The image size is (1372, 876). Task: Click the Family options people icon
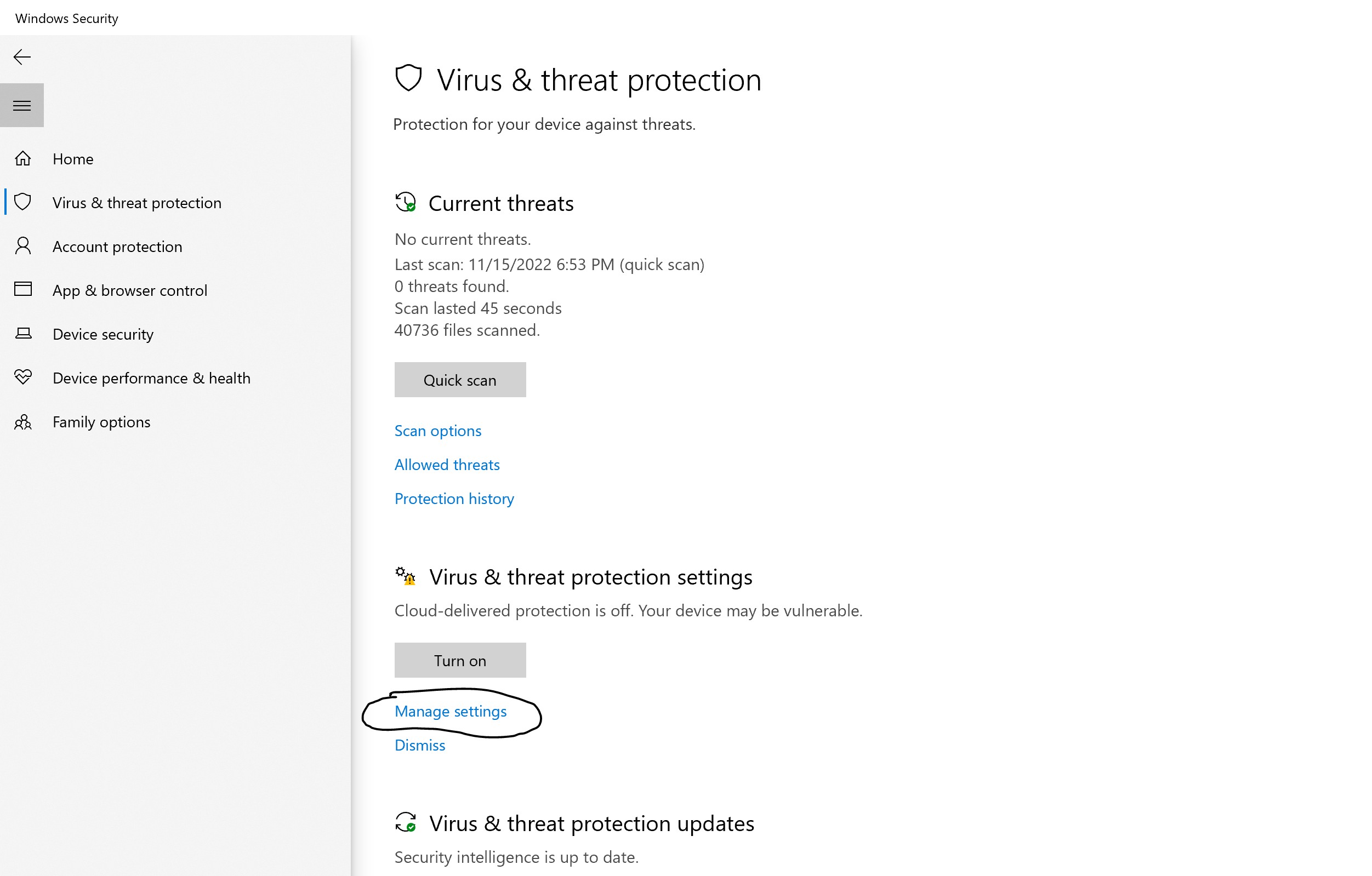tap(23, 421)
